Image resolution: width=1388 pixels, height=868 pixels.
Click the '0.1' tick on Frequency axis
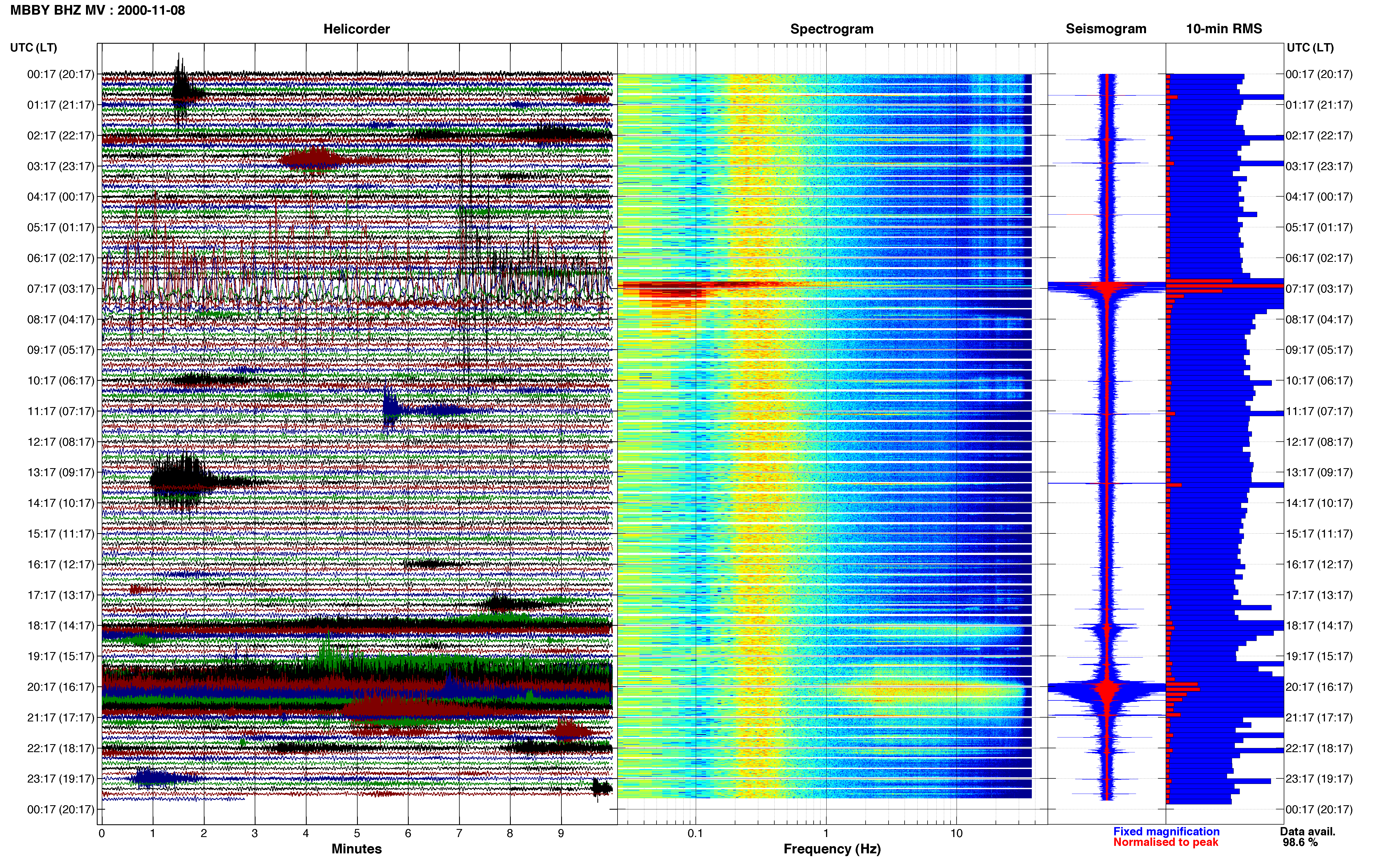point(695,833)
